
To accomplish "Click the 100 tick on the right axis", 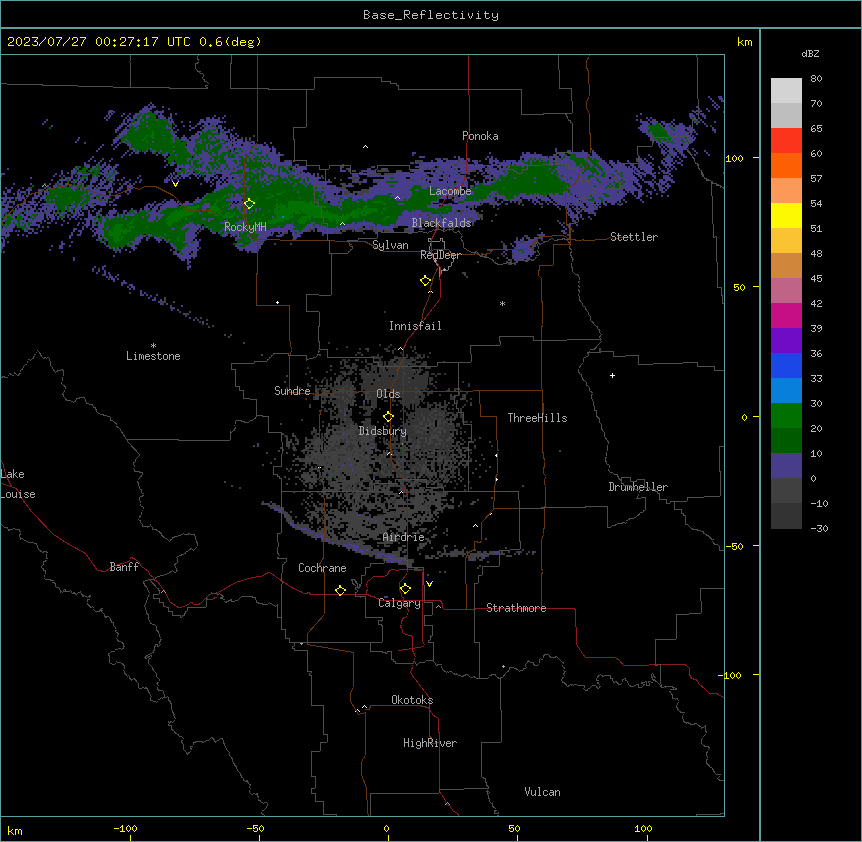I will click(734, 158).
